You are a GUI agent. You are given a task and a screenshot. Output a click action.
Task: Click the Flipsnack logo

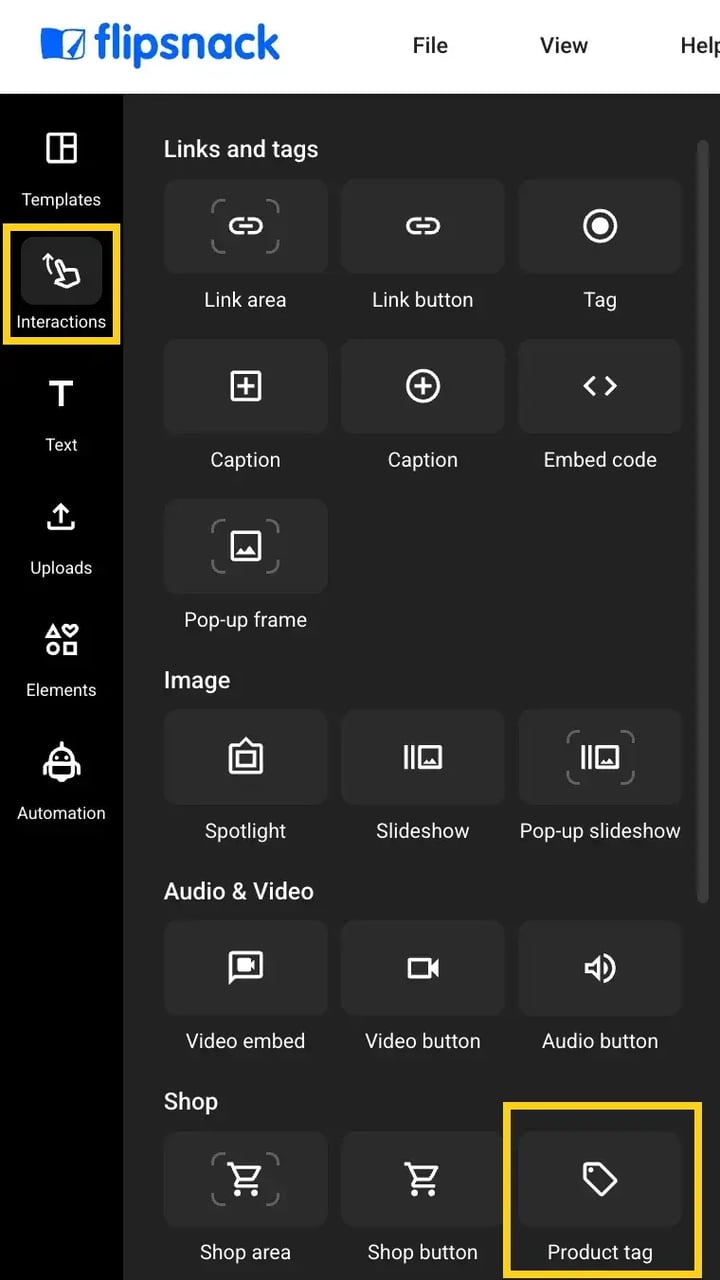160,45
